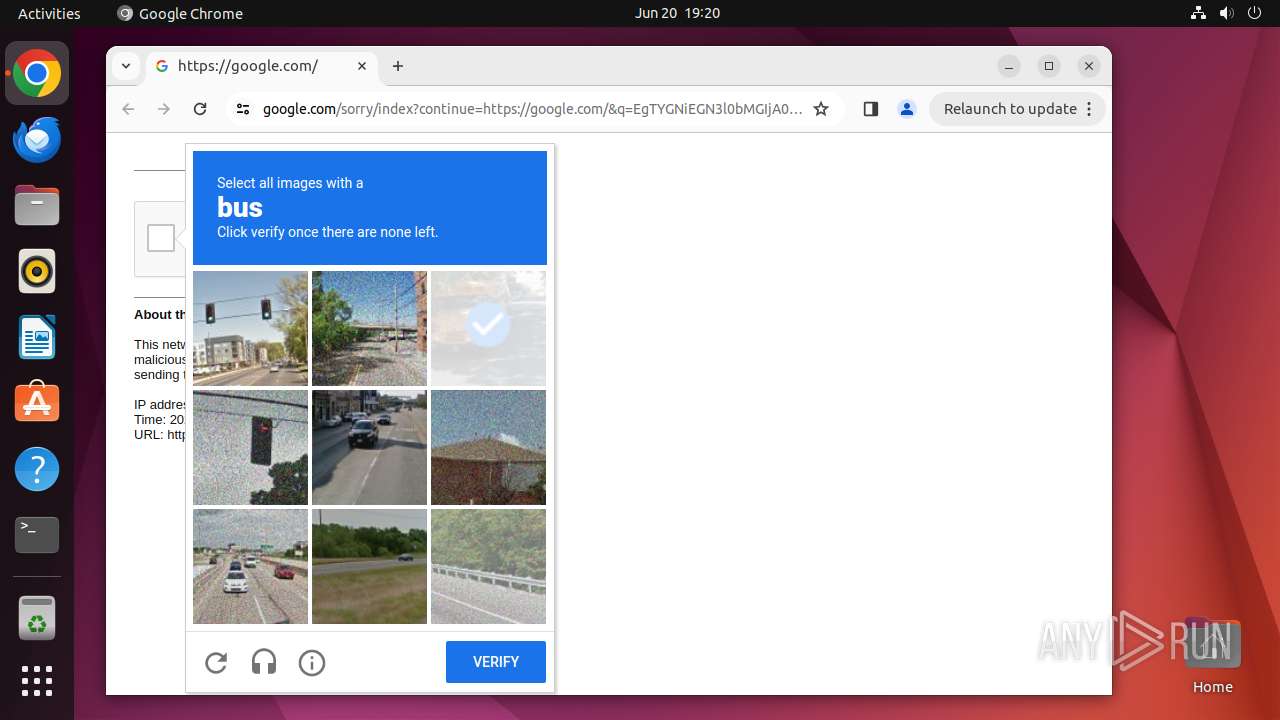Open a new tab
Image resolution: width=1280 pixels, height=720 pixels.
pyautogui.click(x=398, y=66)
